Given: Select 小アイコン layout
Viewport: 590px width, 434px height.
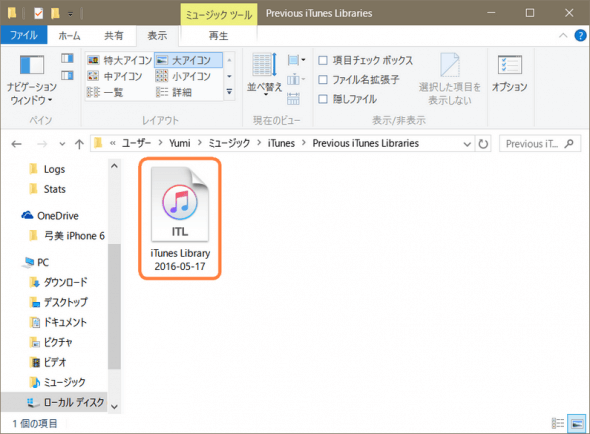Looking at the screenshot, I should (x=183, y=76).
